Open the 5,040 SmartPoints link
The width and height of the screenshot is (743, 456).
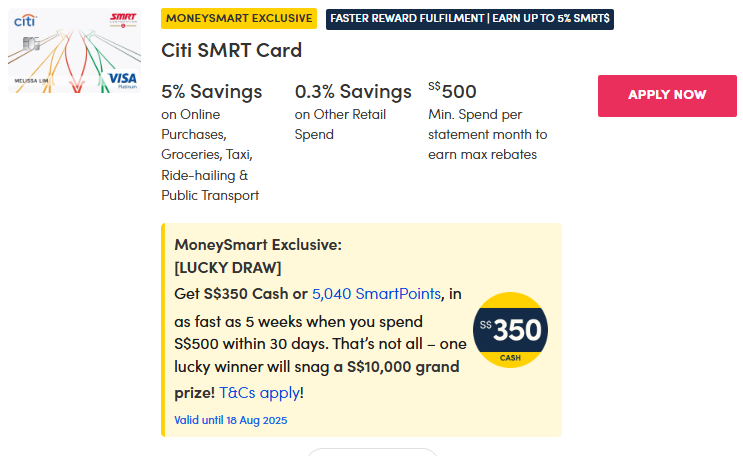(376, 294)
